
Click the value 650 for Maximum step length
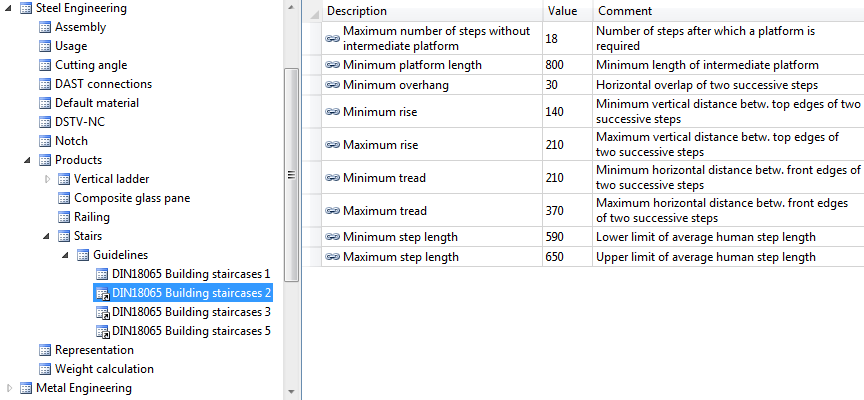[x=555, y=257]
